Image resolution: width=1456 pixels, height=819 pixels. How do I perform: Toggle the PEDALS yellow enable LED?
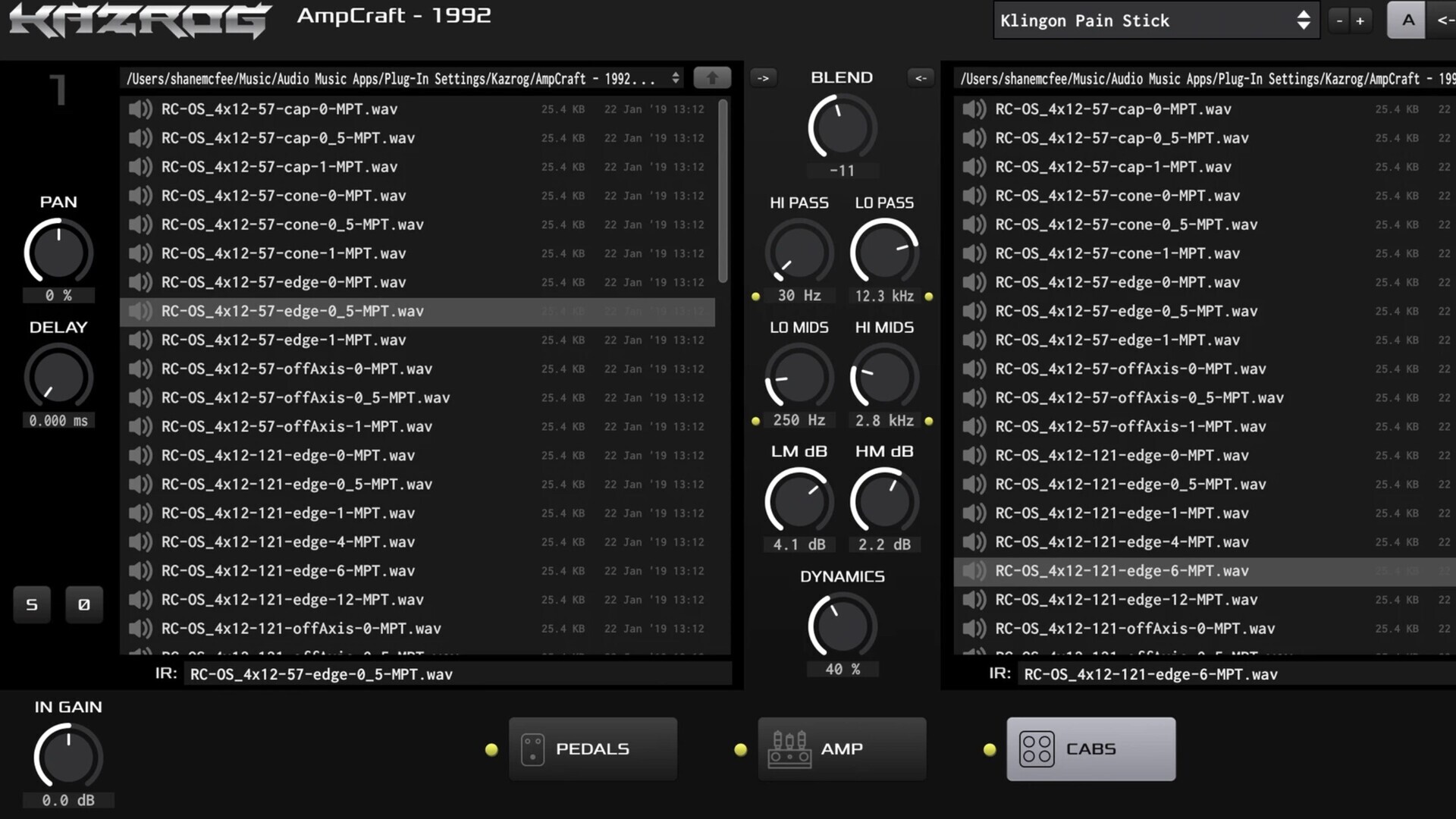point(491,749)
